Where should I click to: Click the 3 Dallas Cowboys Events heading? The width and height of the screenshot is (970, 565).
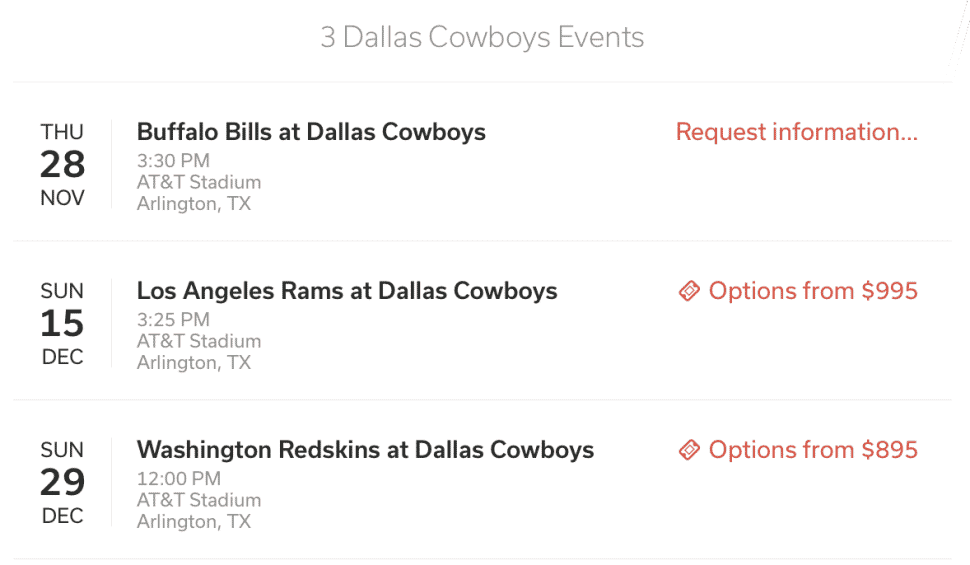pos(482,37)
